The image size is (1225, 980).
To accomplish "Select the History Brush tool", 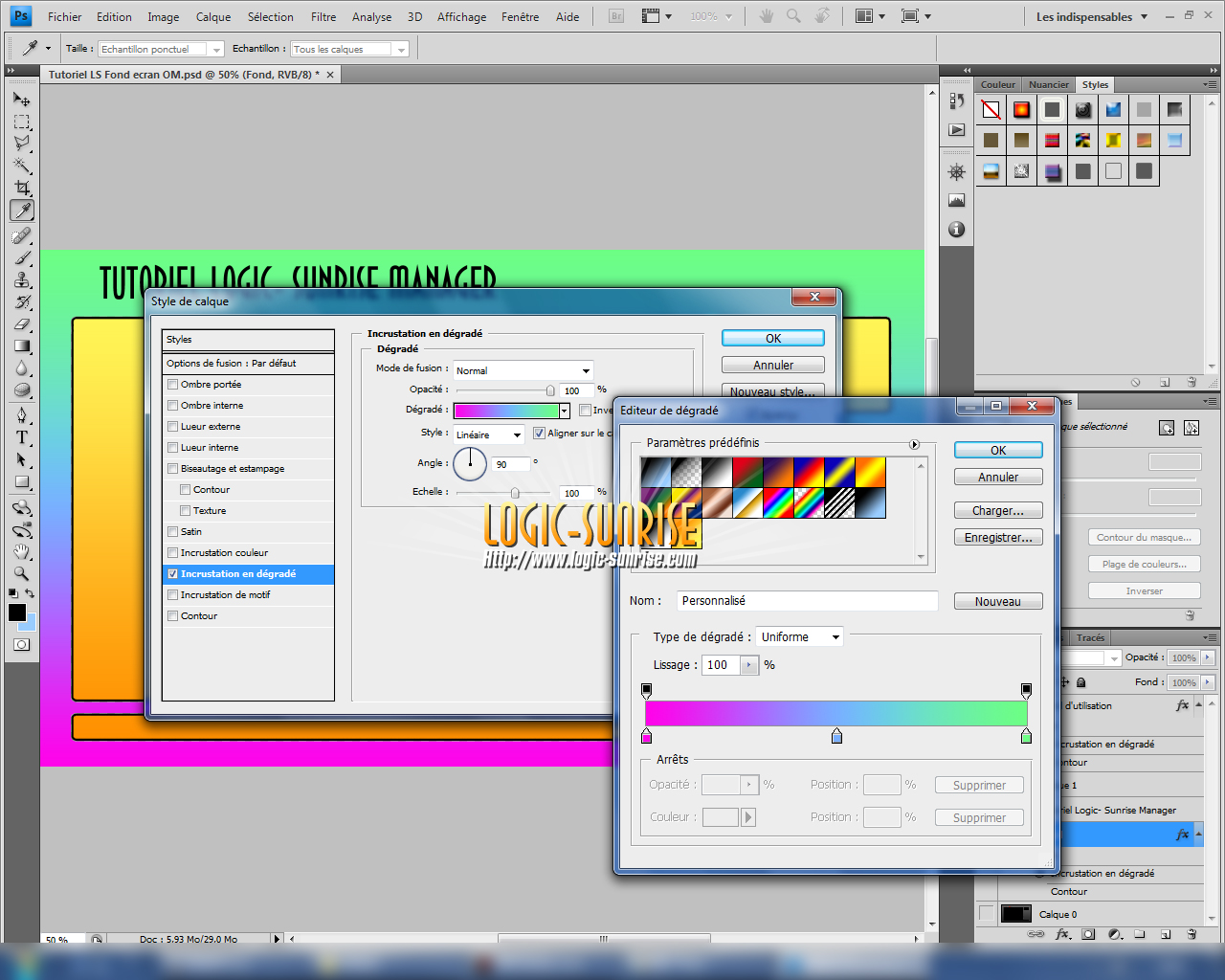I will [x=22, y=301].
